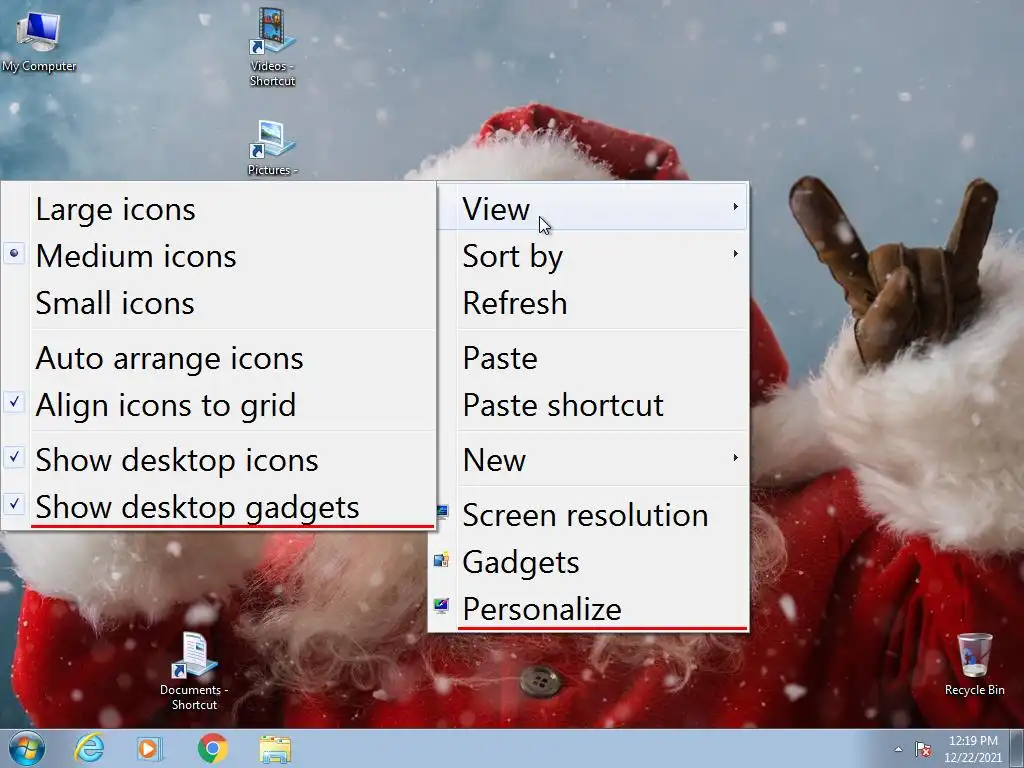The width and height of the screenshot is (1024, 768).
Task: Enable Auto arrange icons
Action: [219, 358]
